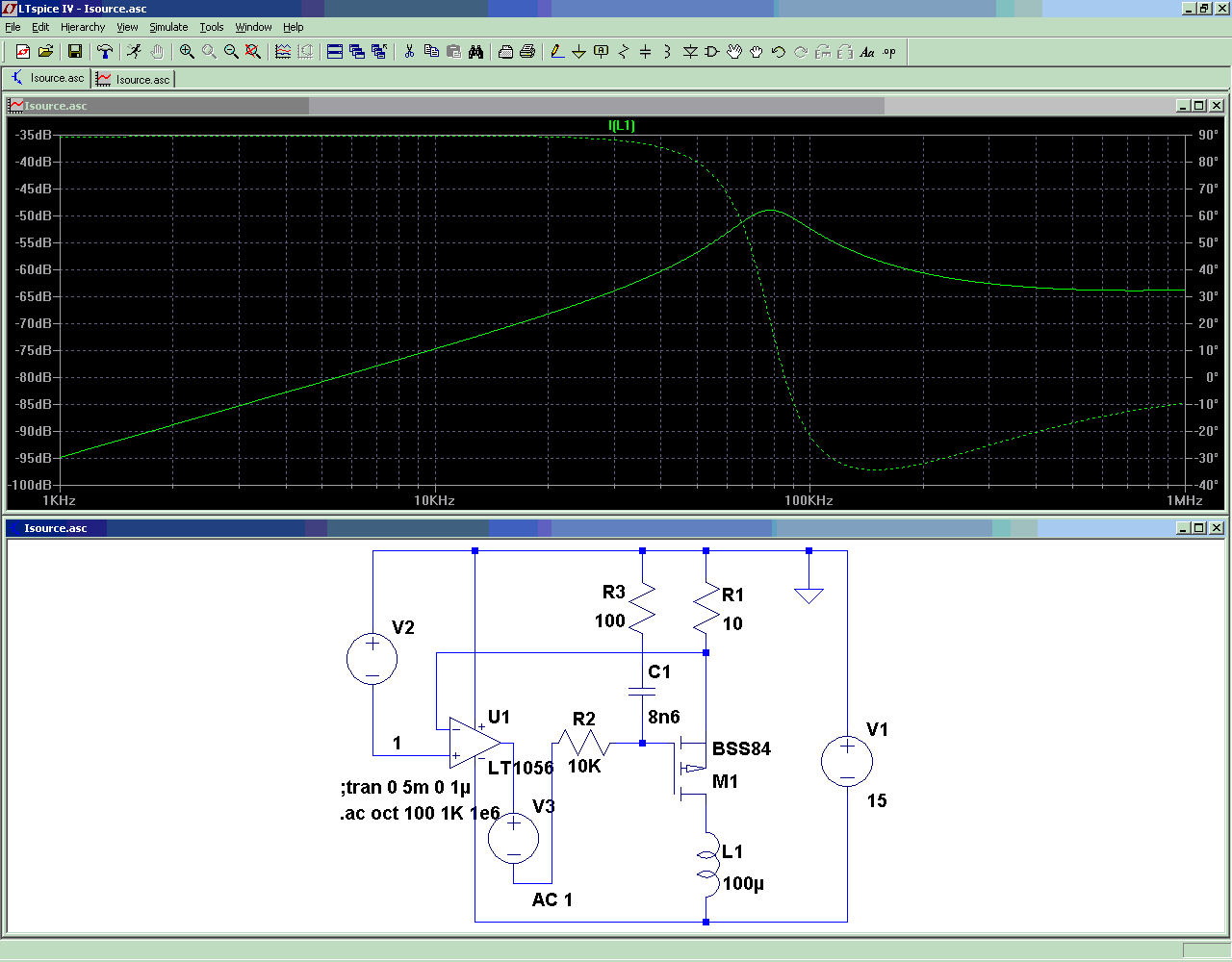Image resolution: width=1232 pixels, height=962 pixels.
Task: Add text with the Aa tool
Action: coord(867,52)
